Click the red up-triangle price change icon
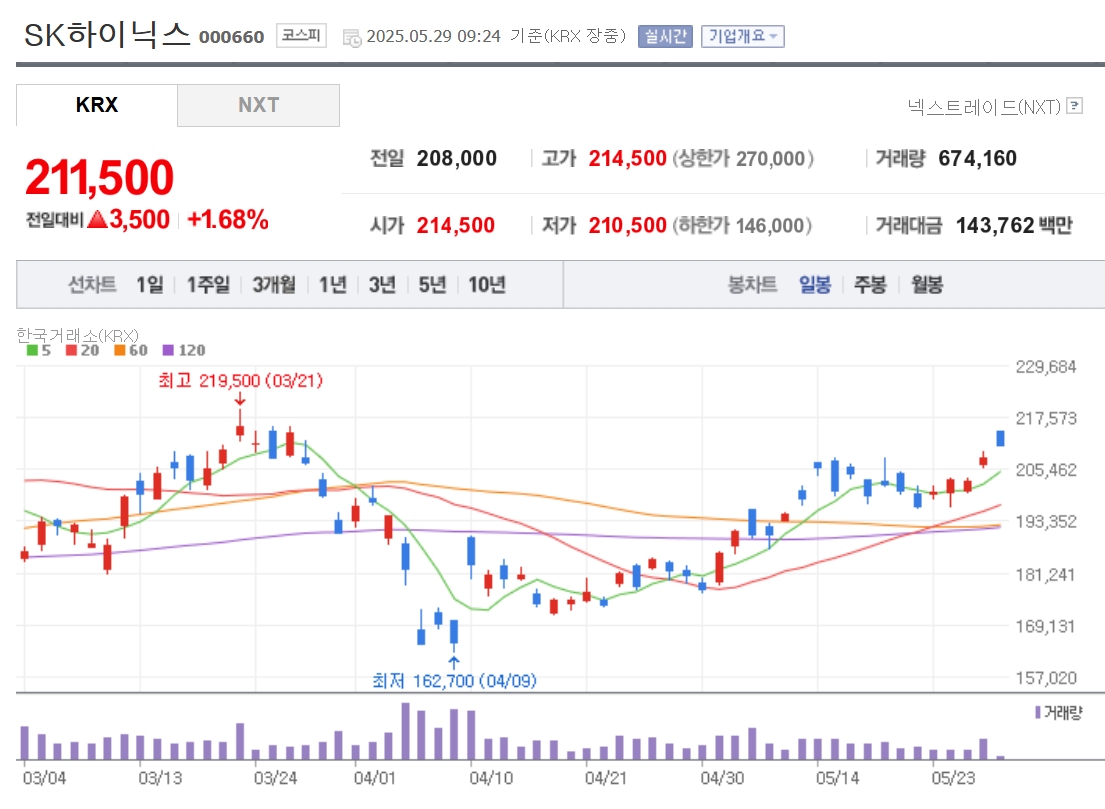Viewport: 1105px width, 809px height. point(97,219)
